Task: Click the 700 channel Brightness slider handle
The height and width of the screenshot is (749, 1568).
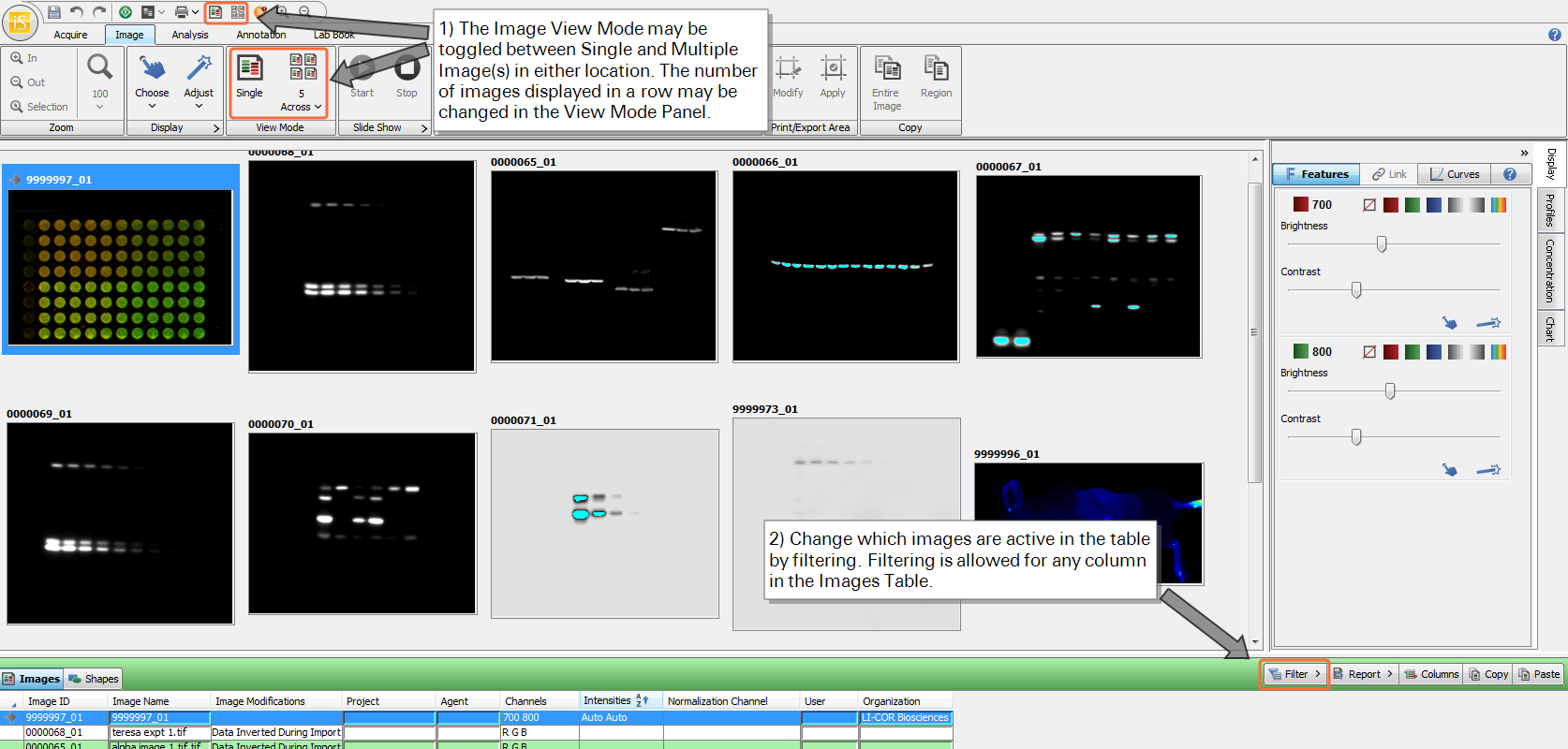Action: pos(1382,244)
